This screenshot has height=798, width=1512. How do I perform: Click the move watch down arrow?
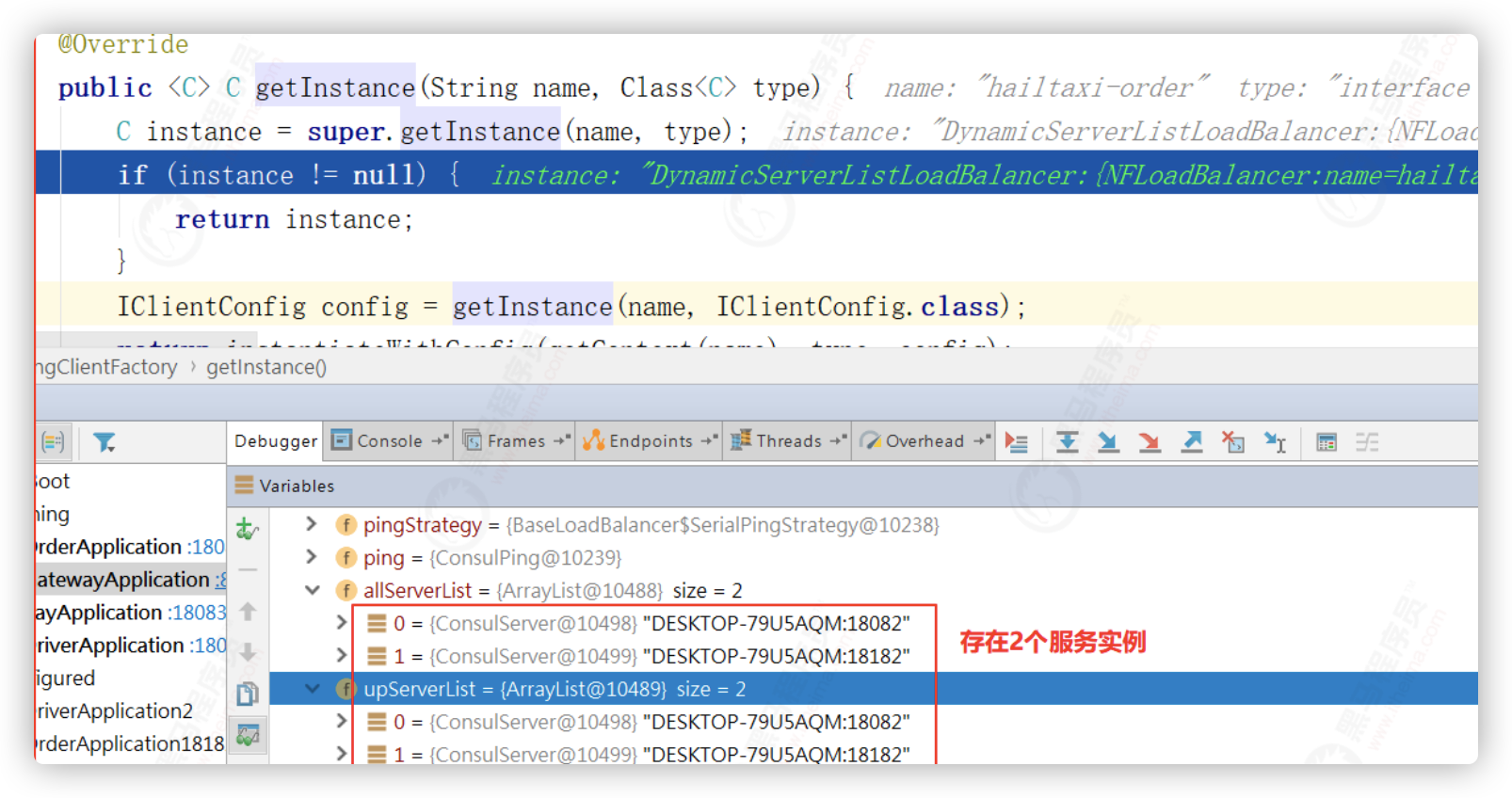pos(248,652)
